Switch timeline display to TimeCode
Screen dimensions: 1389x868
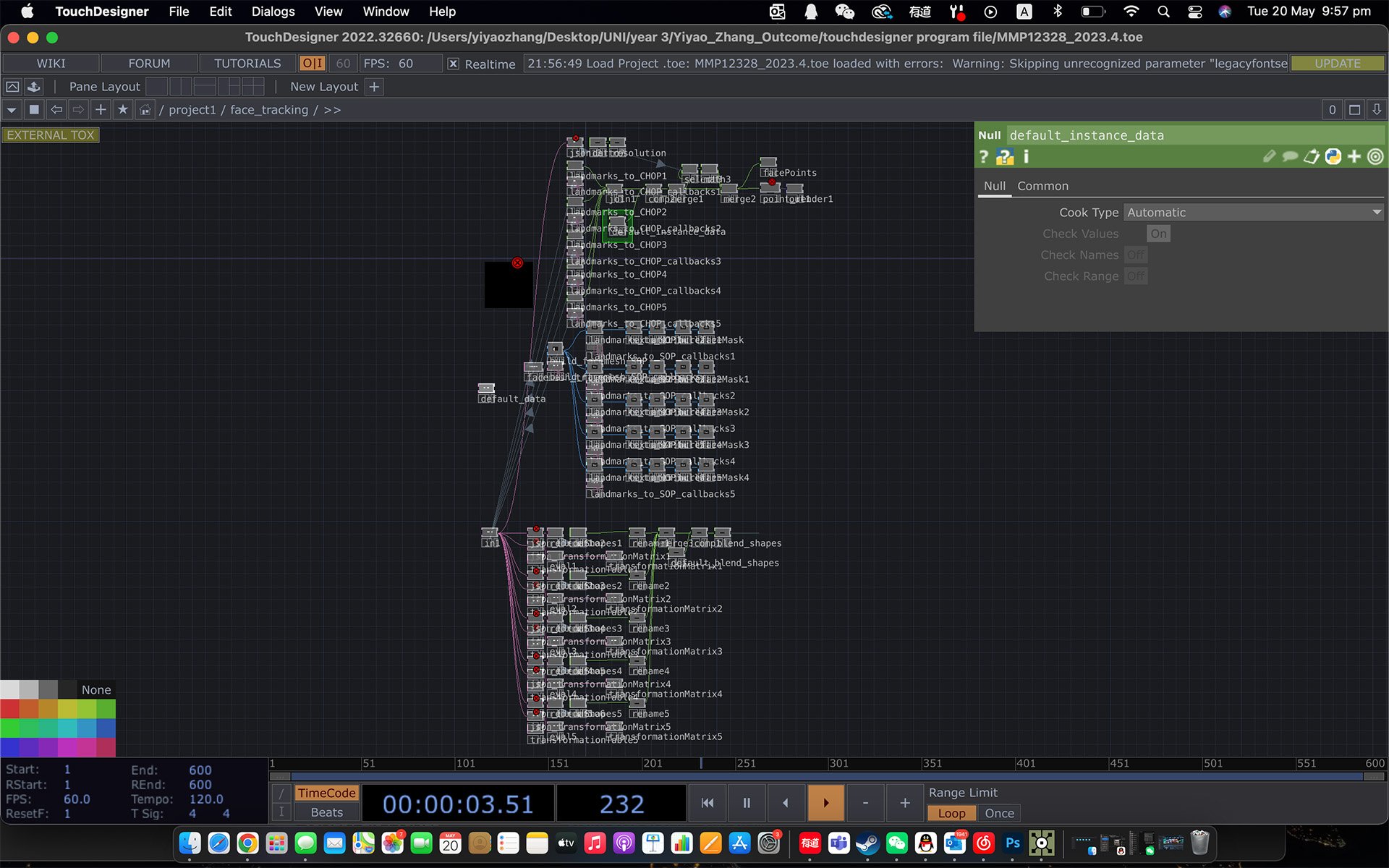326,793
